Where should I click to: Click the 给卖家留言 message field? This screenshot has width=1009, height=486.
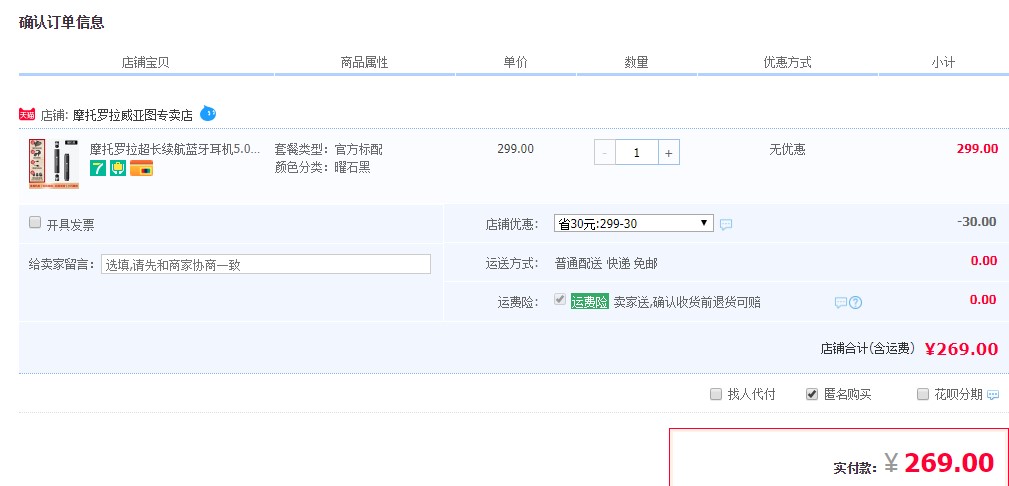coord(266,264)
